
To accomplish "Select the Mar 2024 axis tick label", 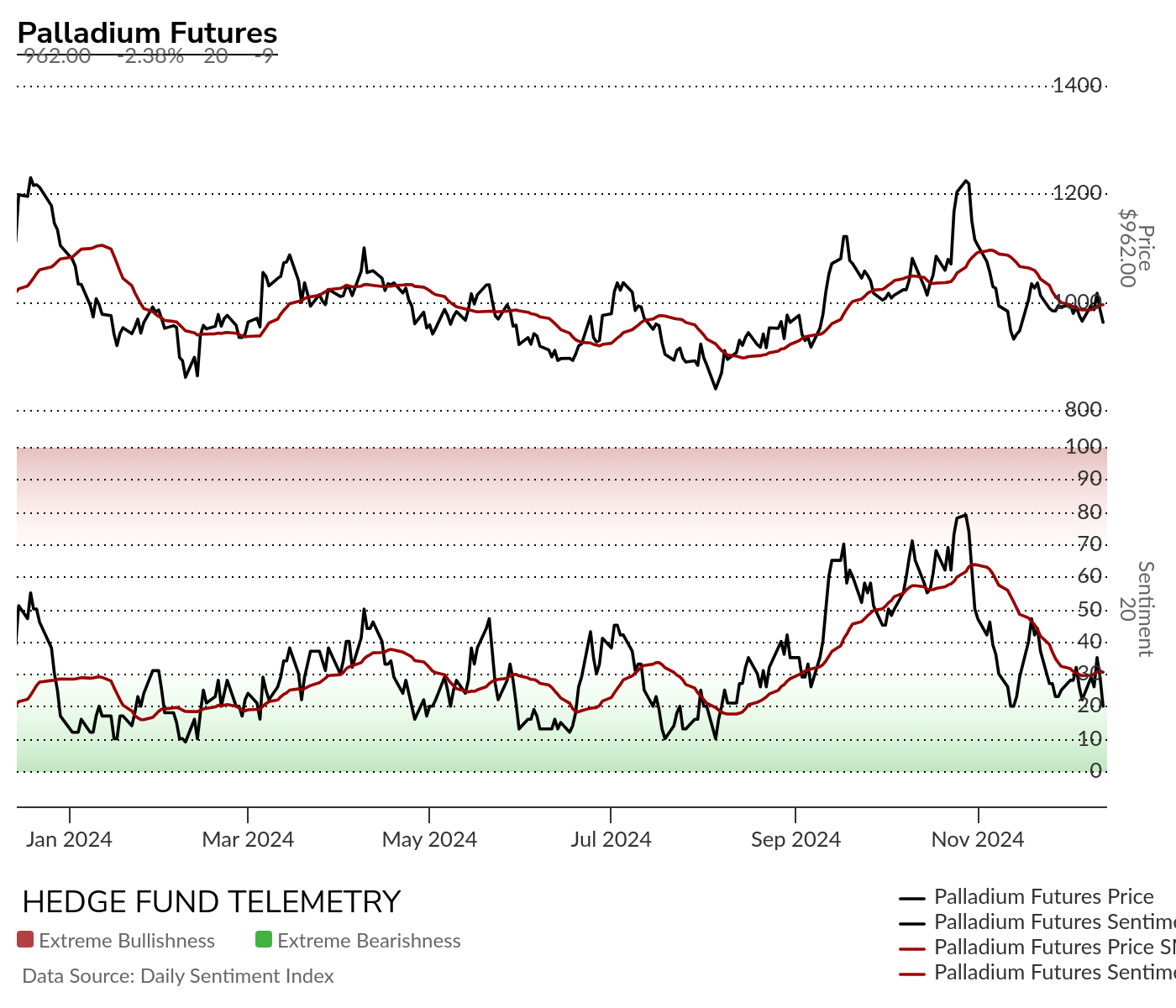I will 248,839.
